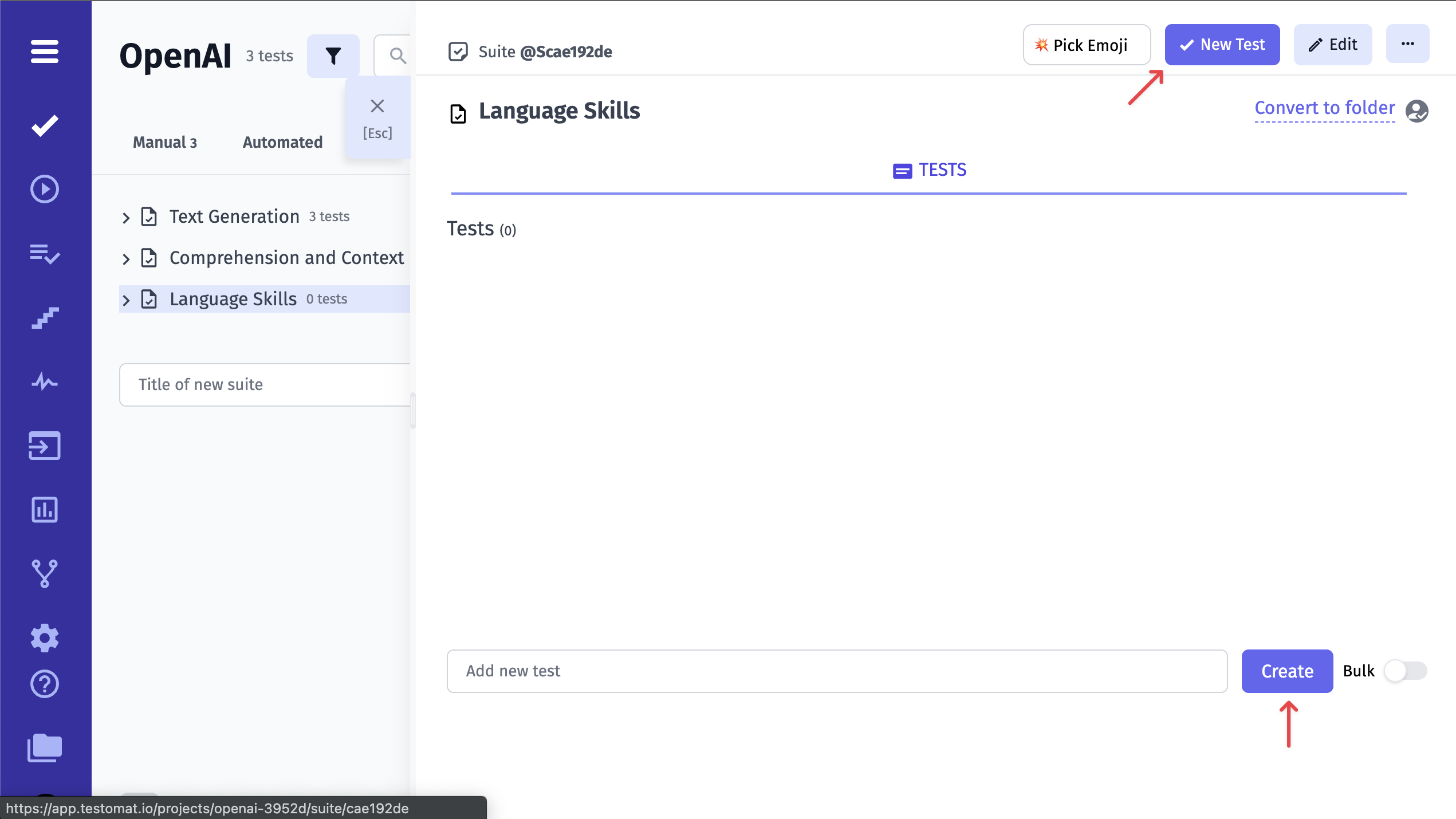Viewport: 1456px width, 819px height.
Task: Click the git branch integration icon
Action: tap(44, 574)
